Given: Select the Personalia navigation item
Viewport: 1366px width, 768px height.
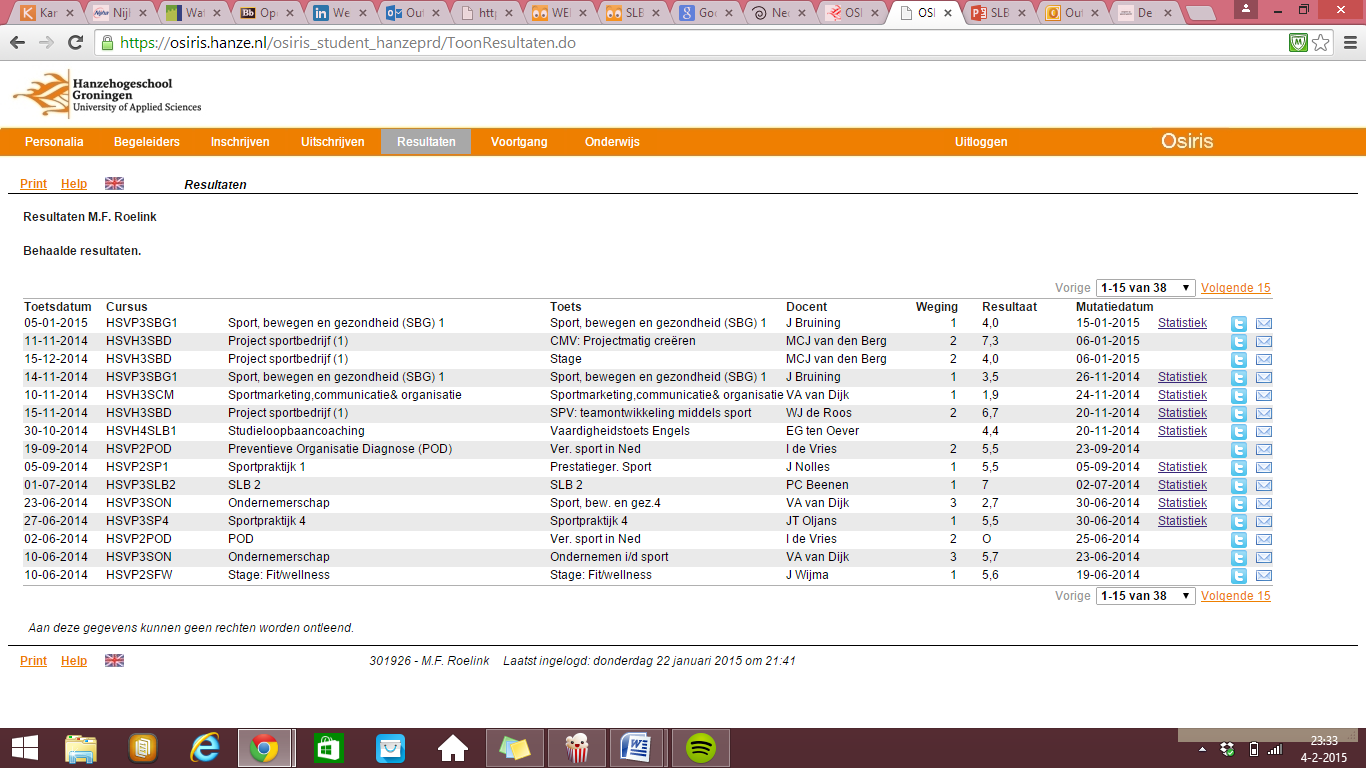Looking at the screenshot, I should pos(54,142).
